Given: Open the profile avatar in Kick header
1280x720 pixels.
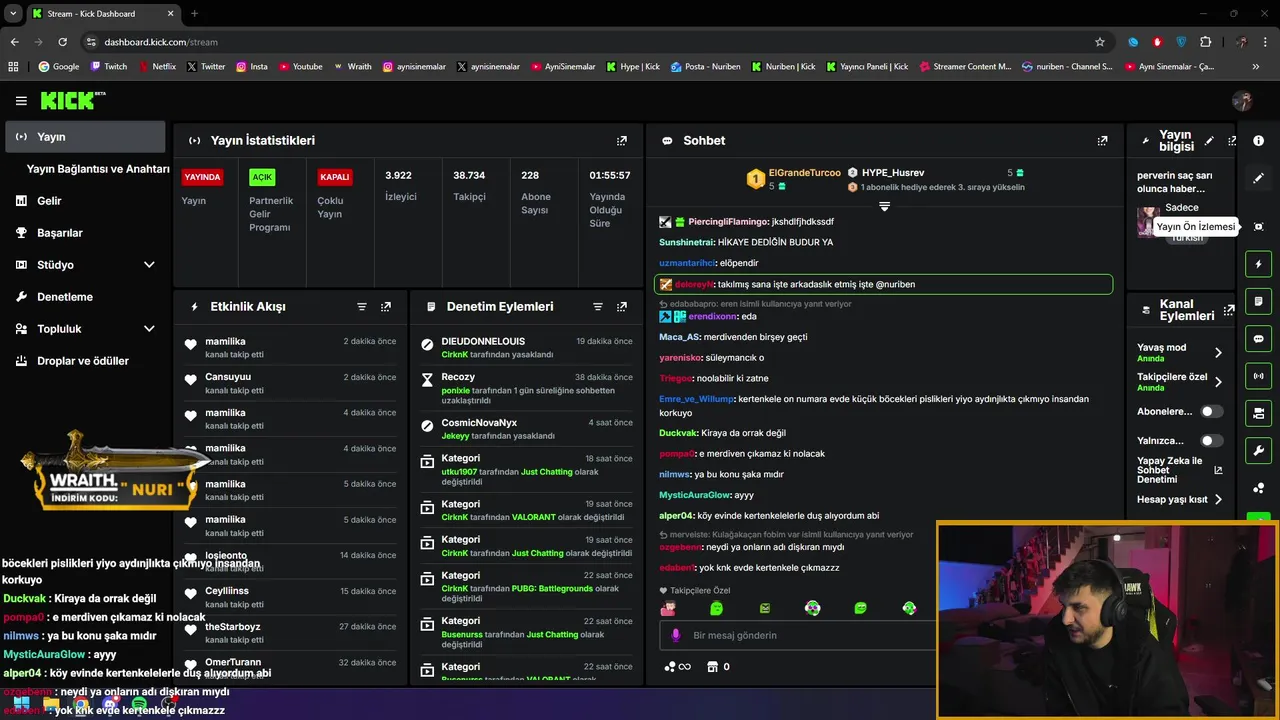Looking at the screenshot, I should point(1242,101).
